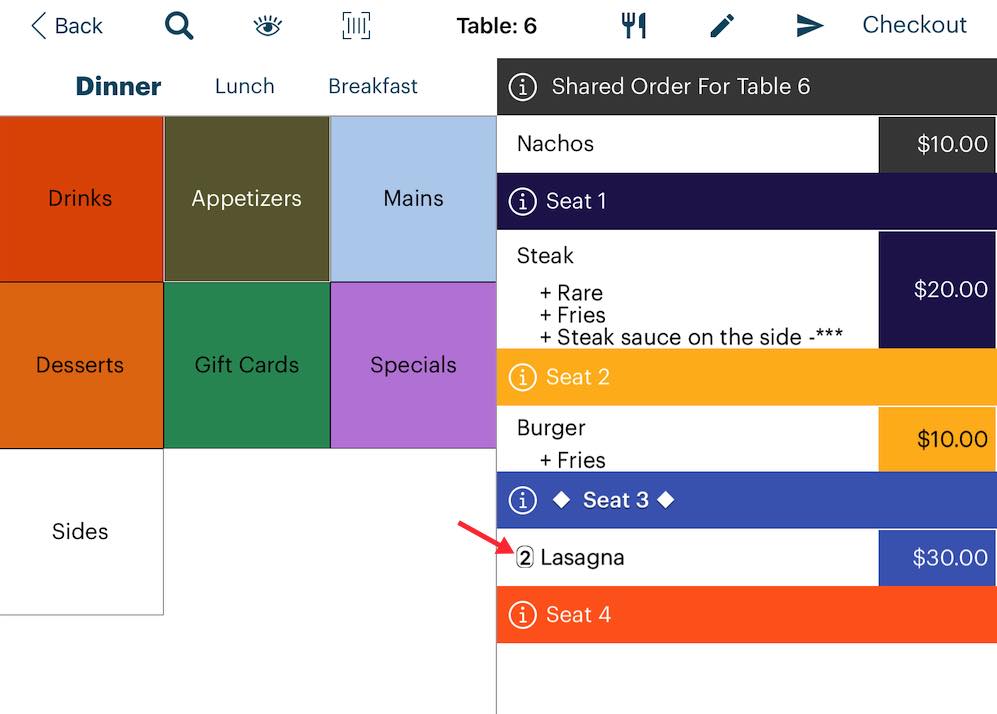This screenshot has width=997, height=714.
Task: Click the fork and knife icon
Action: (635, 26)
